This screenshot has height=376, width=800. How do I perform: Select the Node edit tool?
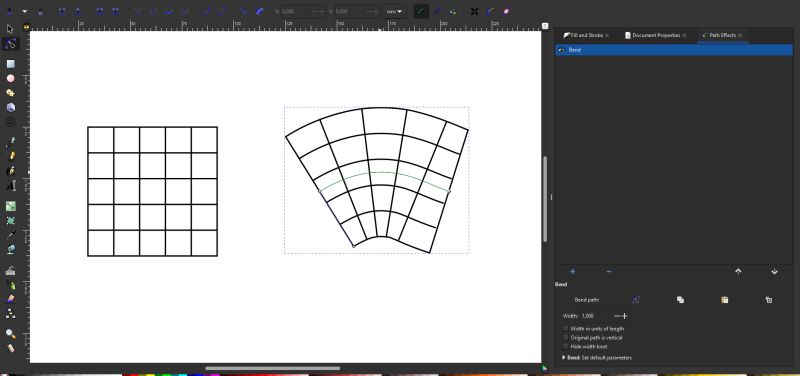coord(10,44)
